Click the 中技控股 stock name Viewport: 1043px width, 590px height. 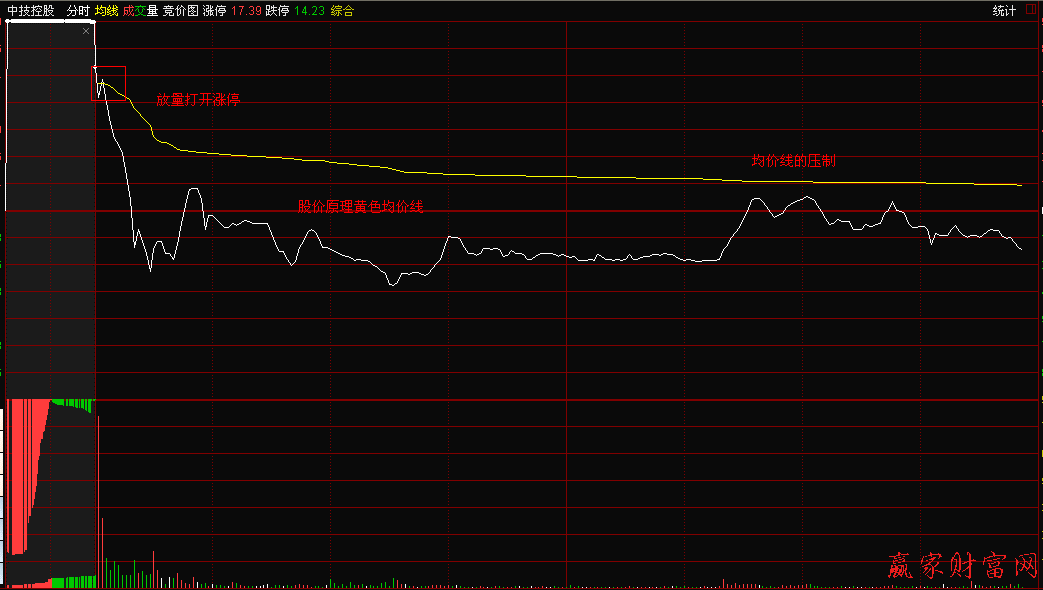30,11
